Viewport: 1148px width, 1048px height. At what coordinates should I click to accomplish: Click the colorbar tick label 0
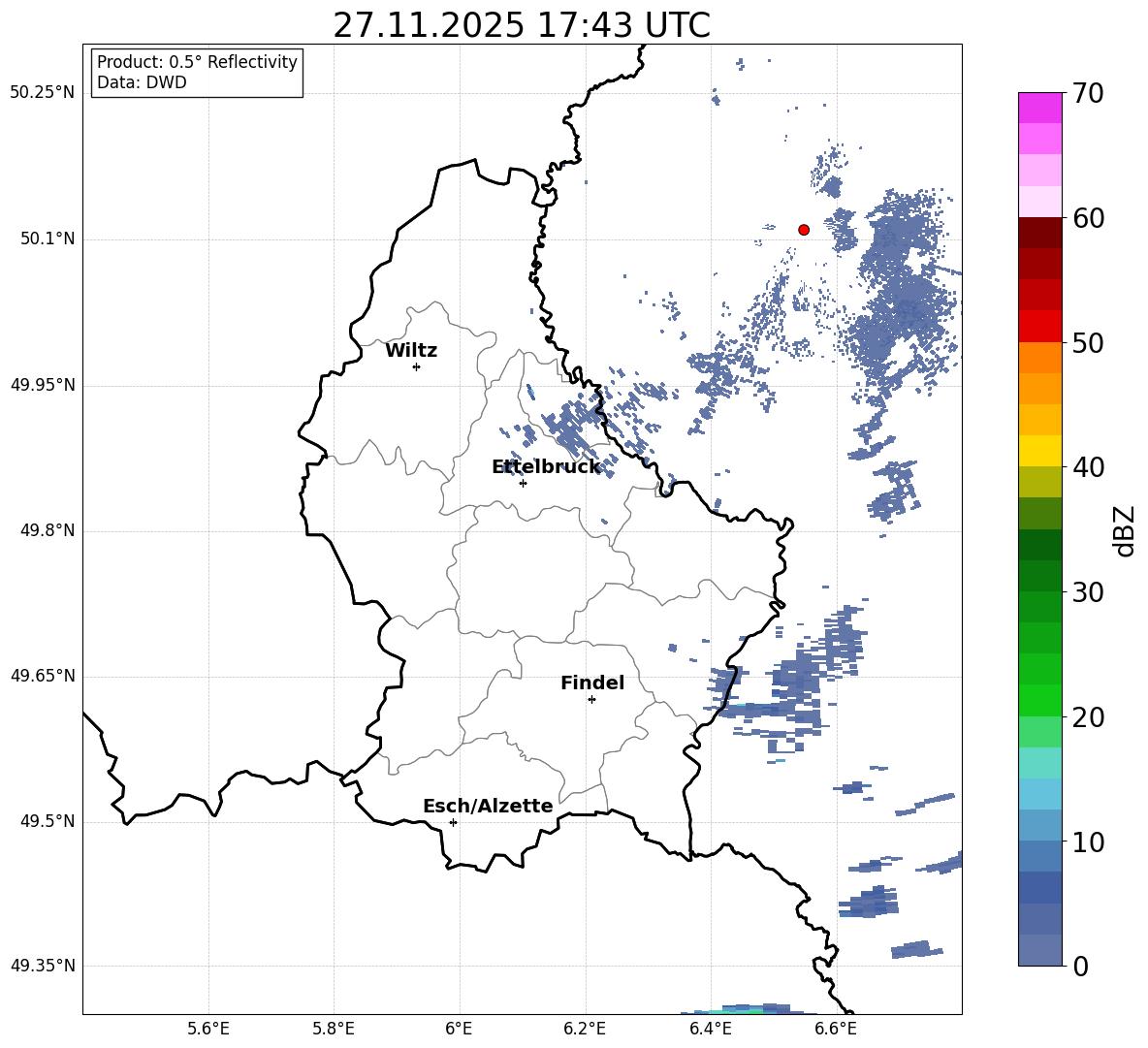click(x=1080, y=967)
